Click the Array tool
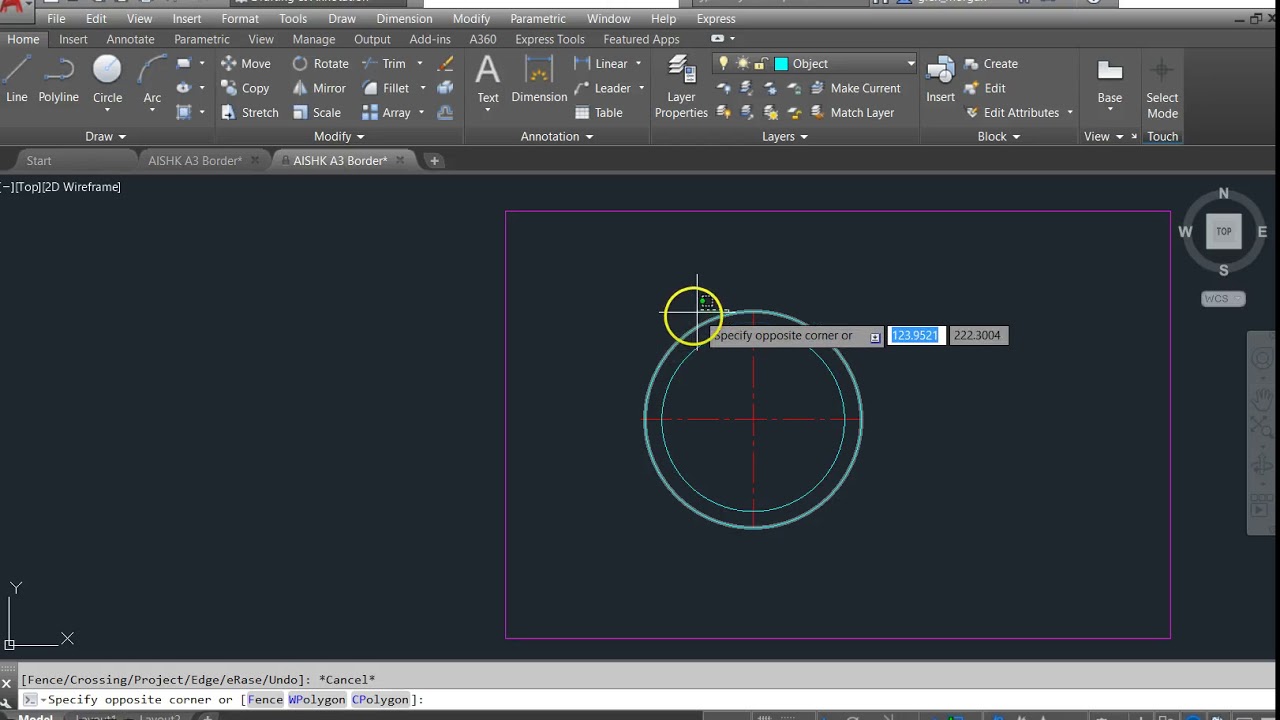The width and height of the screenshot is (1280, 720). coord(386,113)
